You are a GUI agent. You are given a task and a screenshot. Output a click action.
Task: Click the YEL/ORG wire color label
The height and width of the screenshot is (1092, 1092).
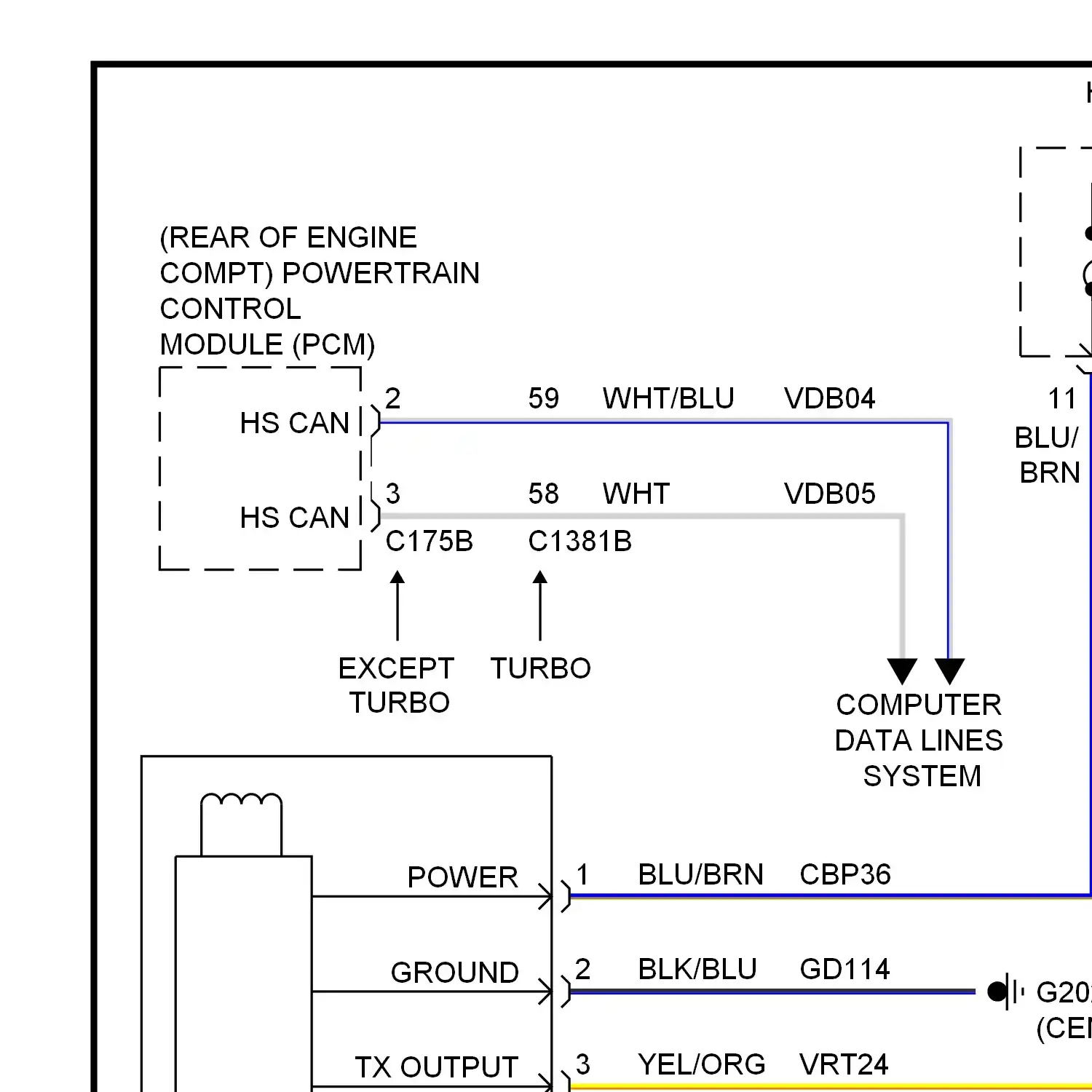(702, 1064)
